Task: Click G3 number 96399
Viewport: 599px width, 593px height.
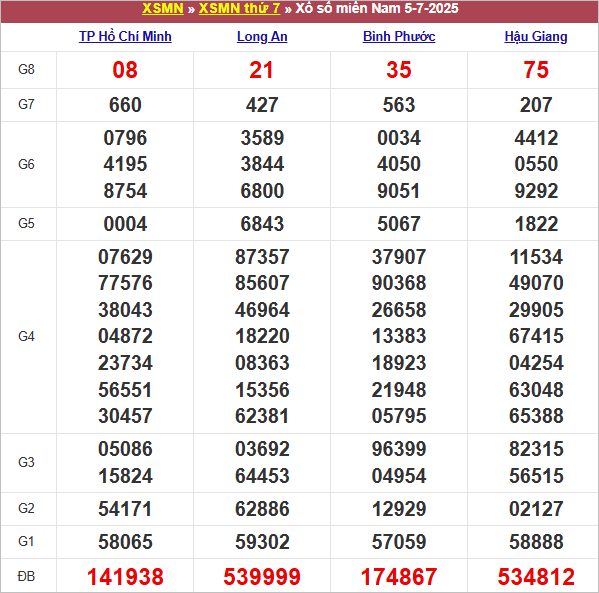Action: coord(399,449)
